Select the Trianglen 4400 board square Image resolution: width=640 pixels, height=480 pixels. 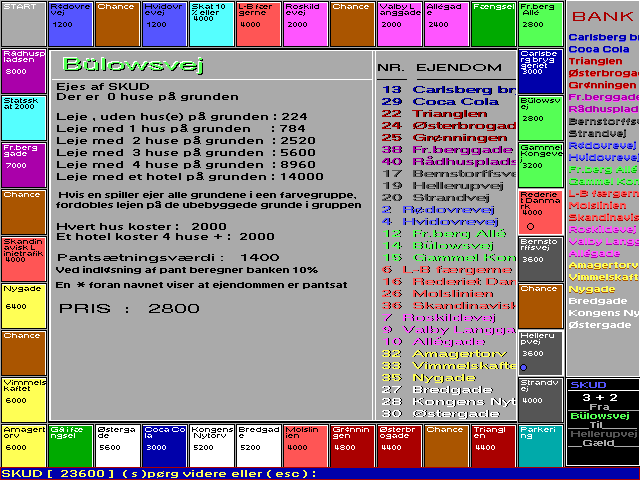click(493, 446)
